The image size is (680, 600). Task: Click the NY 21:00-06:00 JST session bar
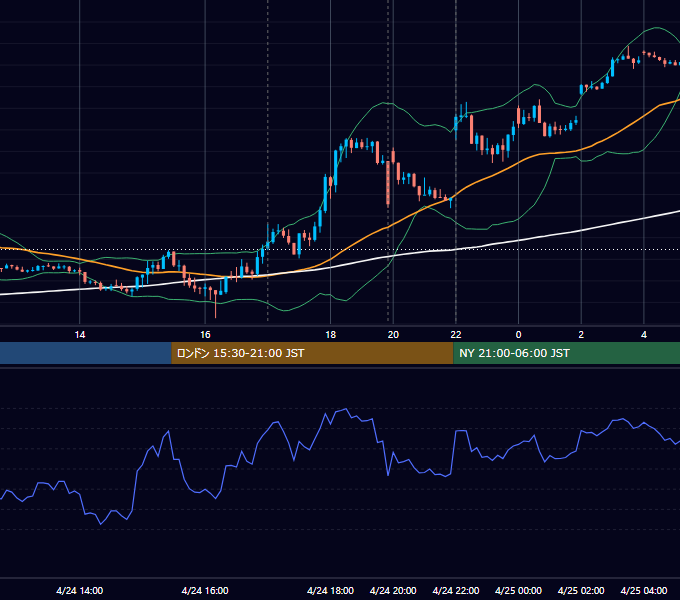click(x=566, y=353)
